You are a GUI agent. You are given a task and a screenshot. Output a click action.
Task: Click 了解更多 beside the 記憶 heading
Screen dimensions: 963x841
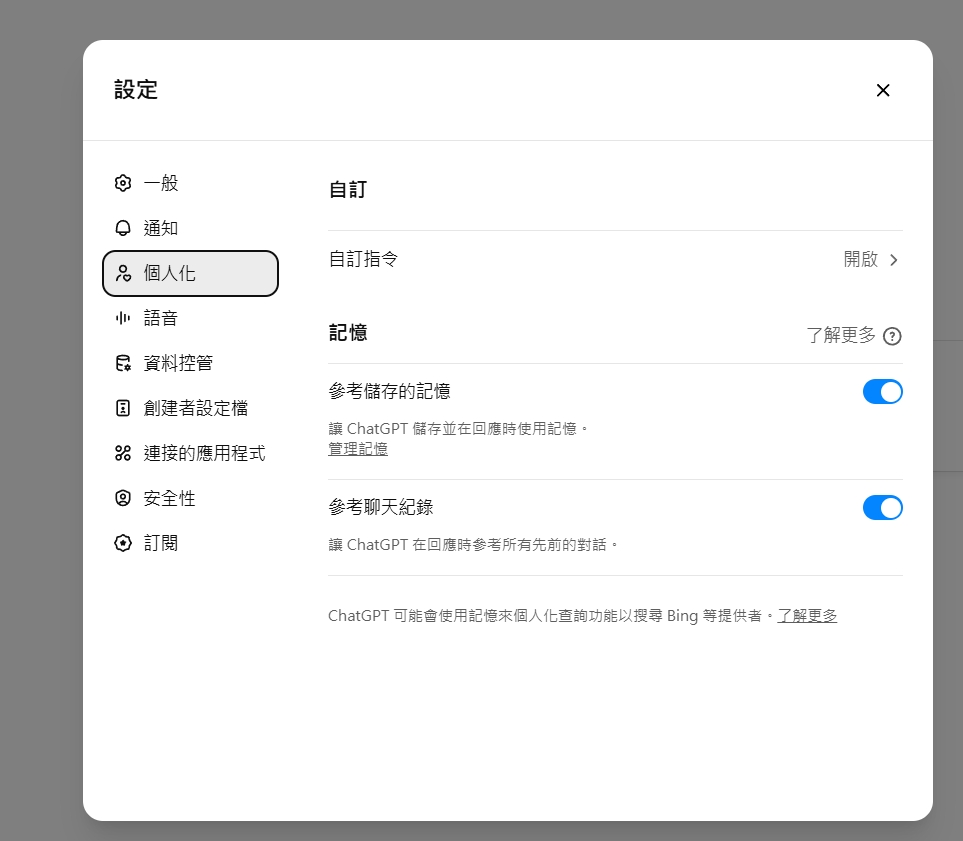point(840,335)
